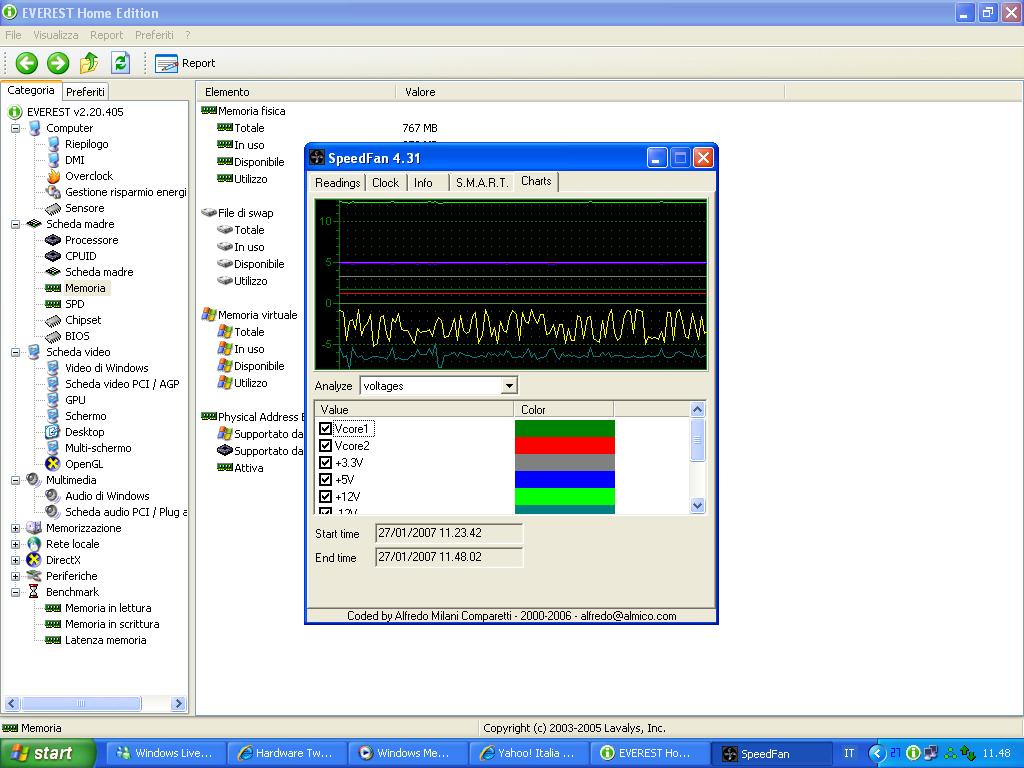This screenshot has width=1024, height=768.
Task: Select the OpenGL icon in tree
Action: (x=53, y=464)
